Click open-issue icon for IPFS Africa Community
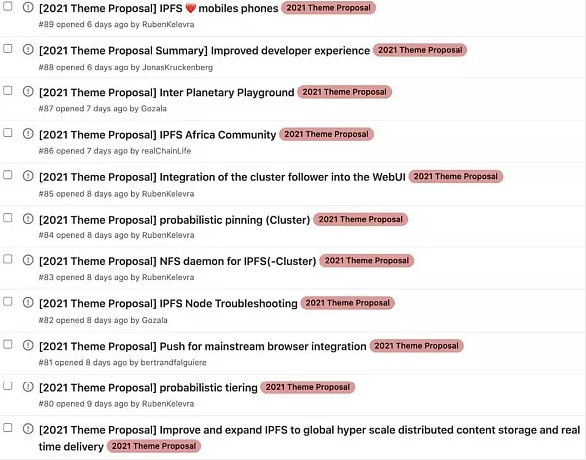Screen dimensions: 586x460 coord(28,133)
